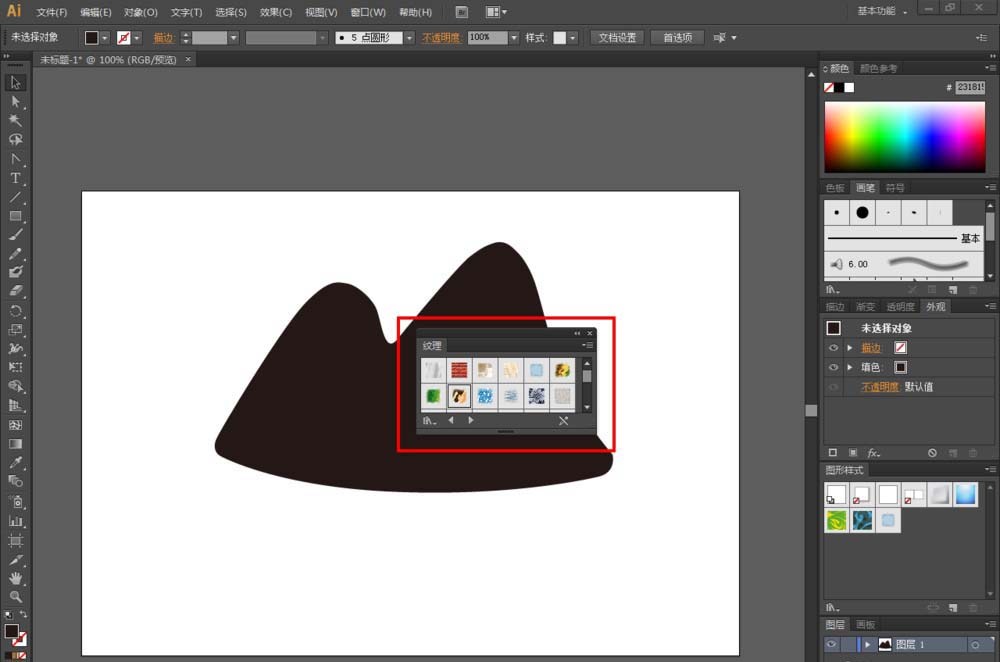This screenshot has height=662, width=1000.
Task: Select the Type tool in the toolbox
Action: (x=15, y=178)
